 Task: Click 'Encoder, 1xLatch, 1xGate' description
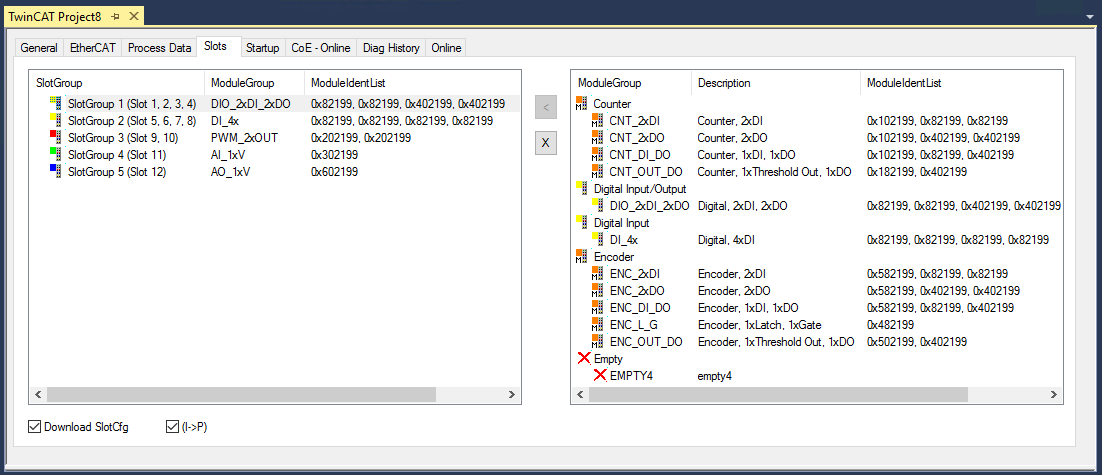(760, 324)
